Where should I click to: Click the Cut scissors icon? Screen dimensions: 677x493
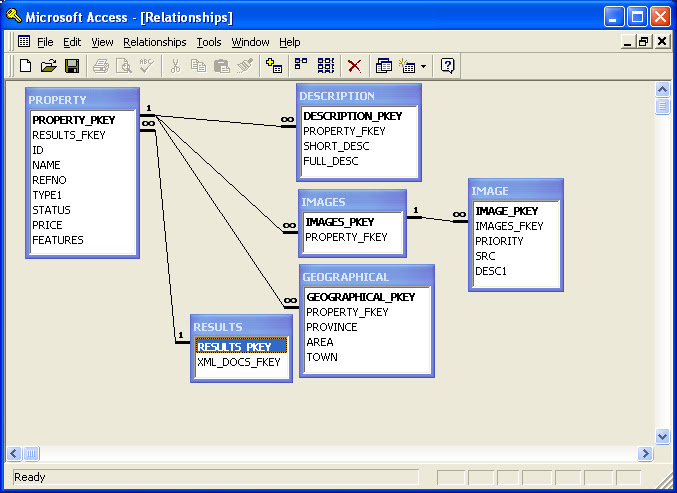[x=175, y=66]
